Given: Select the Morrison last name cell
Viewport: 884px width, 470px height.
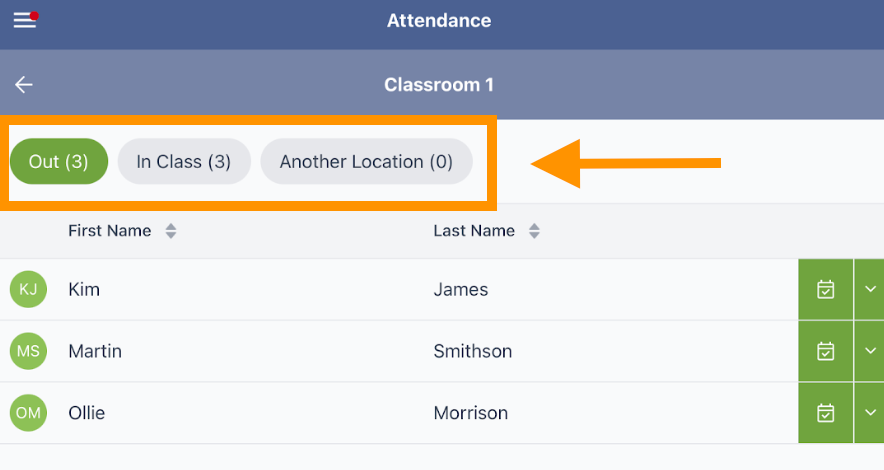Looking at the screenshot, I should coord(470,413).
